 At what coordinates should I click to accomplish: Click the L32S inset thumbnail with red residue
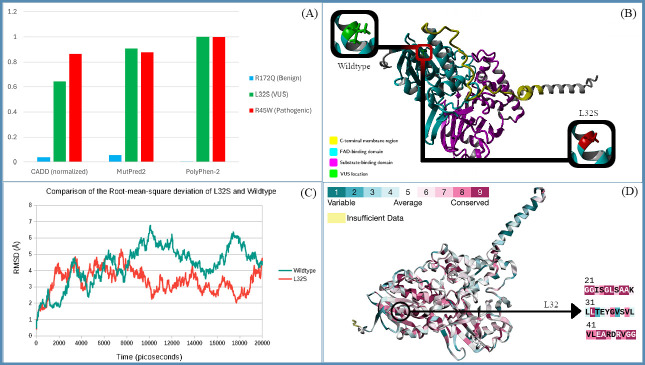click(591, 144)
